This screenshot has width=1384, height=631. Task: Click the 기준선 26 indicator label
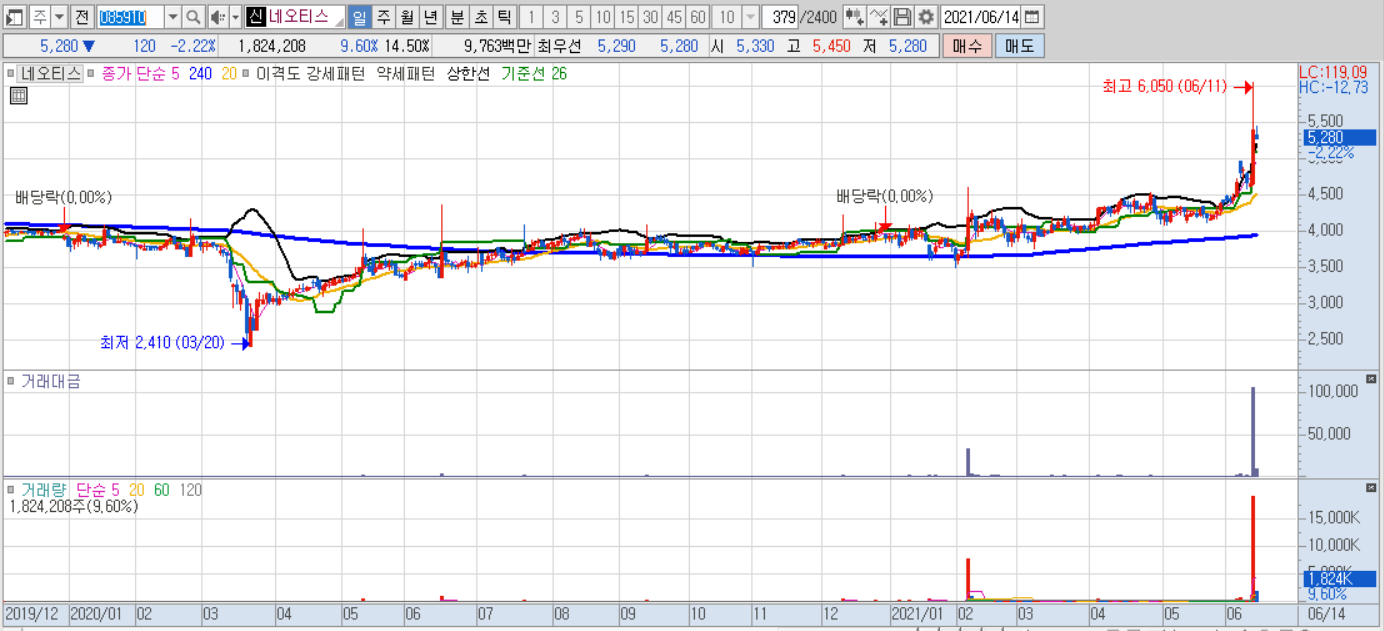point(534,74)
